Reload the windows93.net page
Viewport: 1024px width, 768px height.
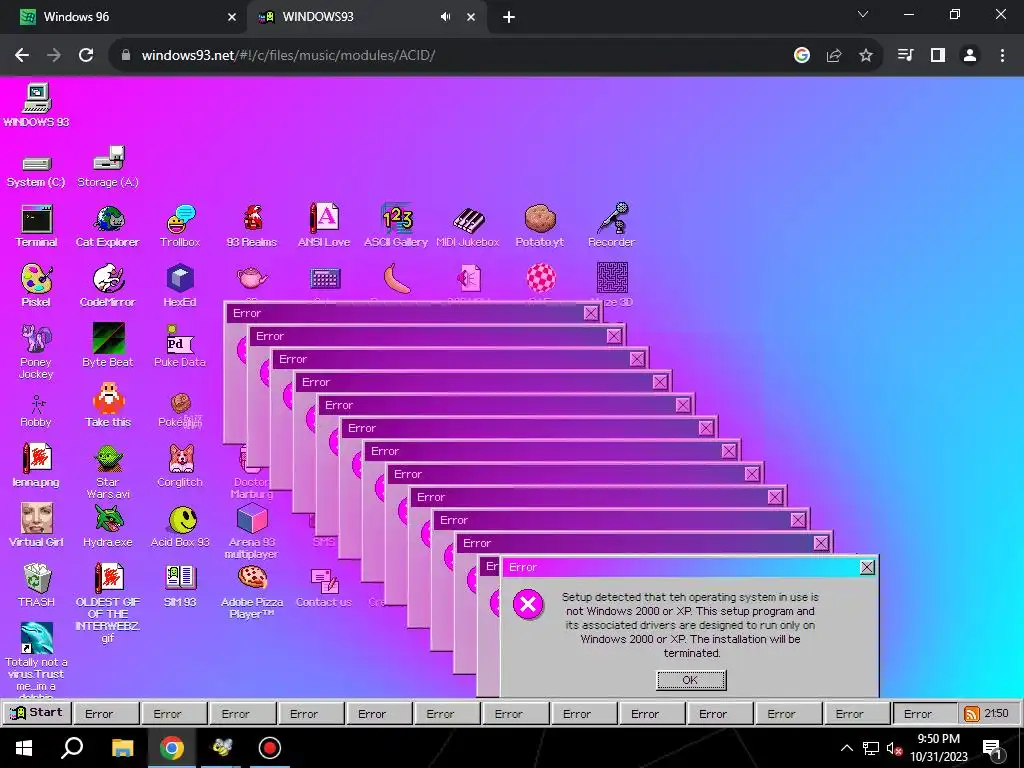86,56
